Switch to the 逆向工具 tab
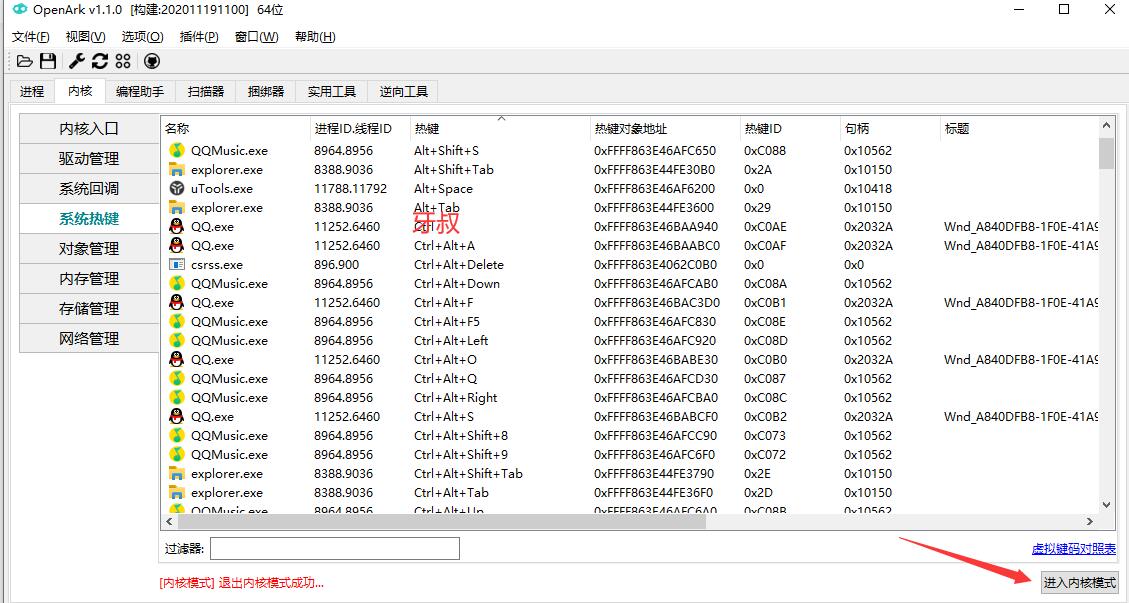The width and height of the screenshot is (1129, 603). [x=403, y=91]
